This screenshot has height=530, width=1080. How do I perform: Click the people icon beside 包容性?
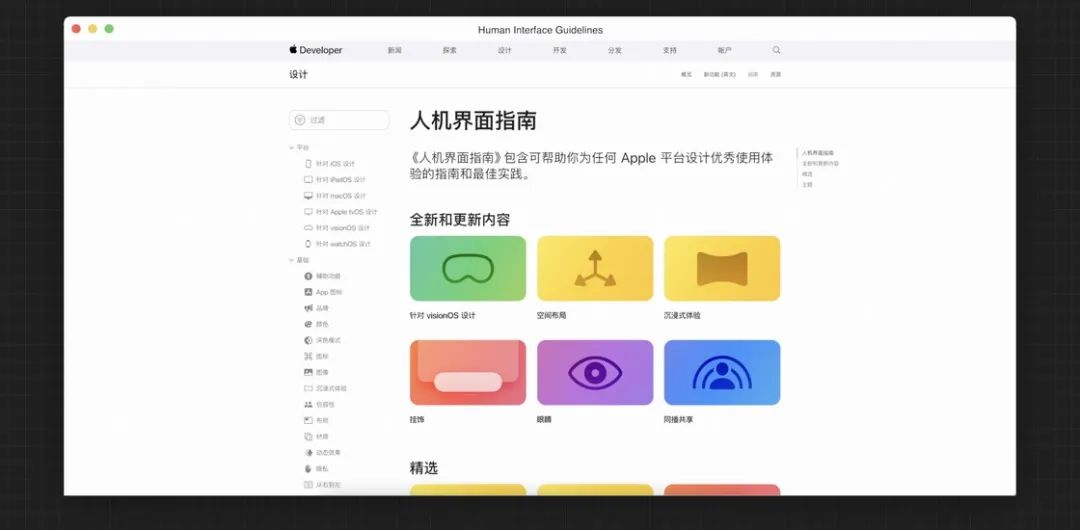[308, 405]
